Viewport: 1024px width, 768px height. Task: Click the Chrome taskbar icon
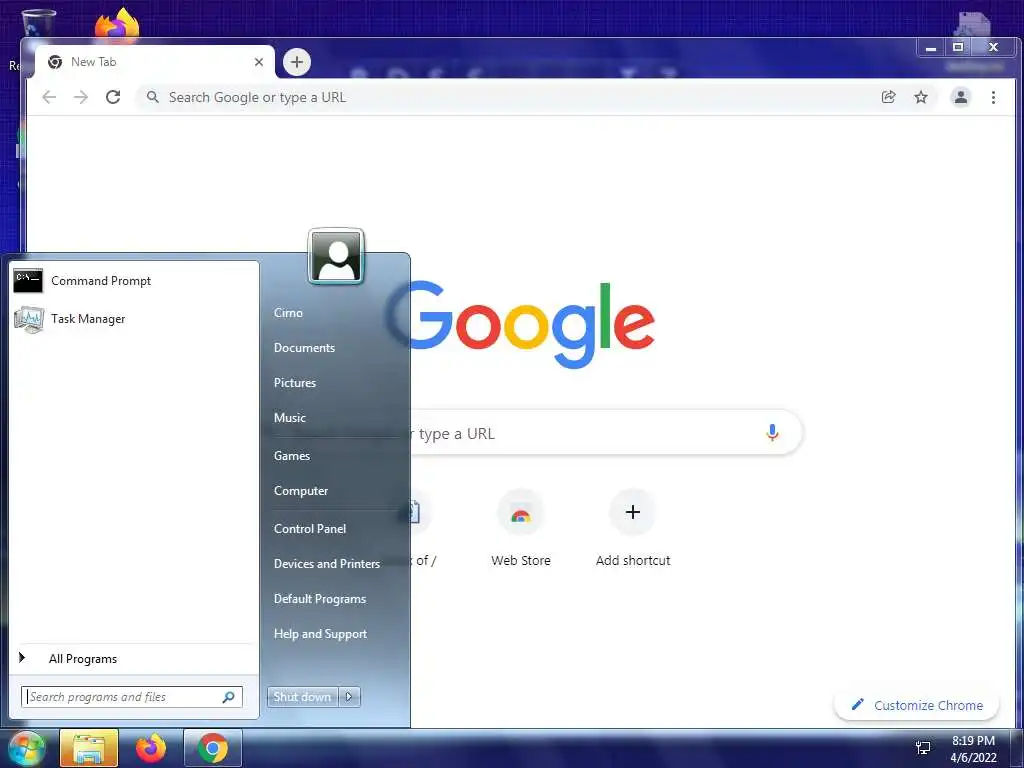[213, 748]
